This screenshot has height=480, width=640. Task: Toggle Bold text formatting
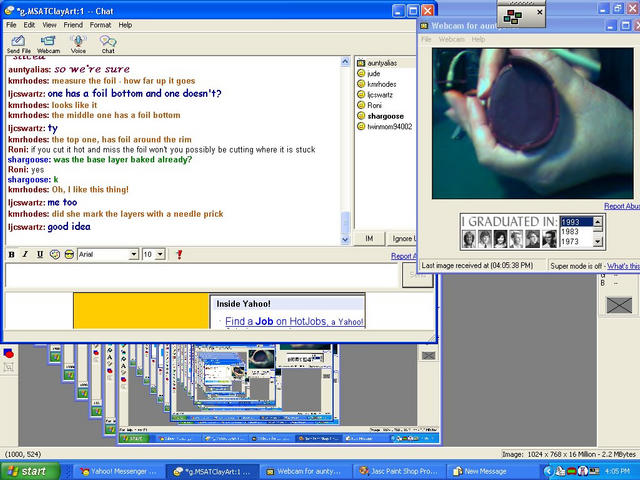[x=11, y=254]
